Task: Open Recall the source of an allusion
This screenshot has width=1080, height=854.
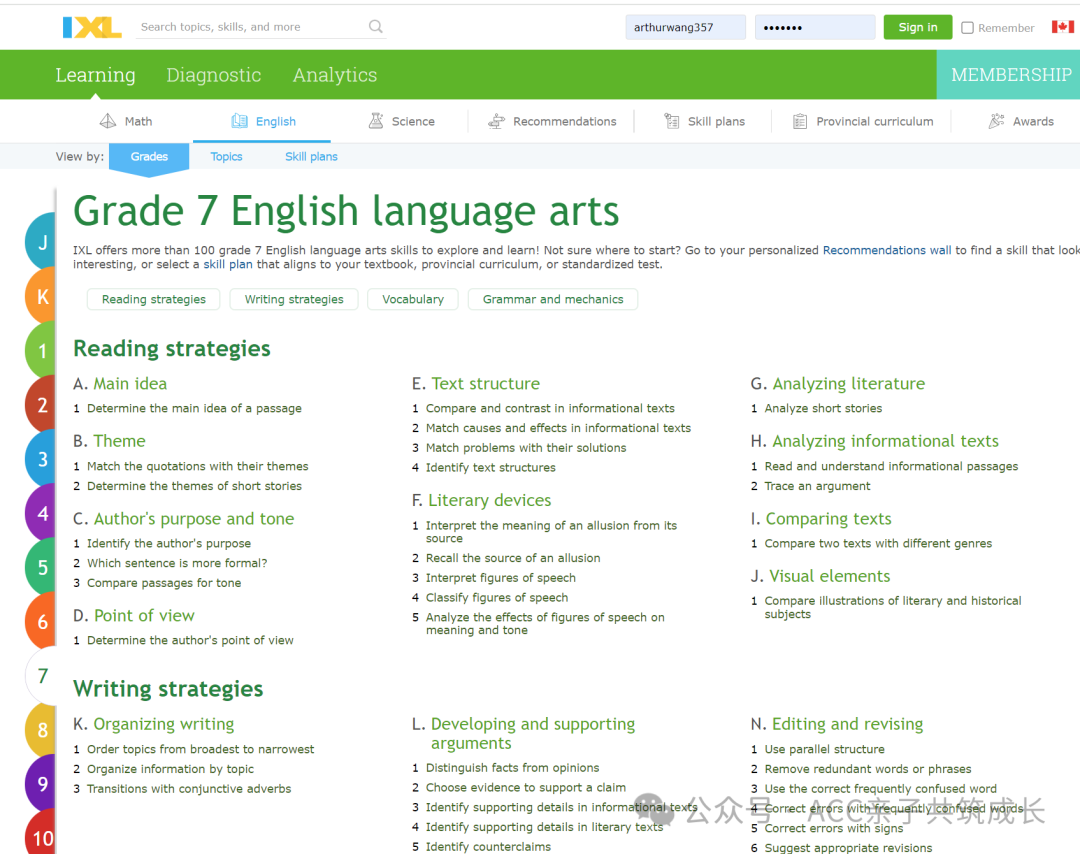Action: pos(513,558)
